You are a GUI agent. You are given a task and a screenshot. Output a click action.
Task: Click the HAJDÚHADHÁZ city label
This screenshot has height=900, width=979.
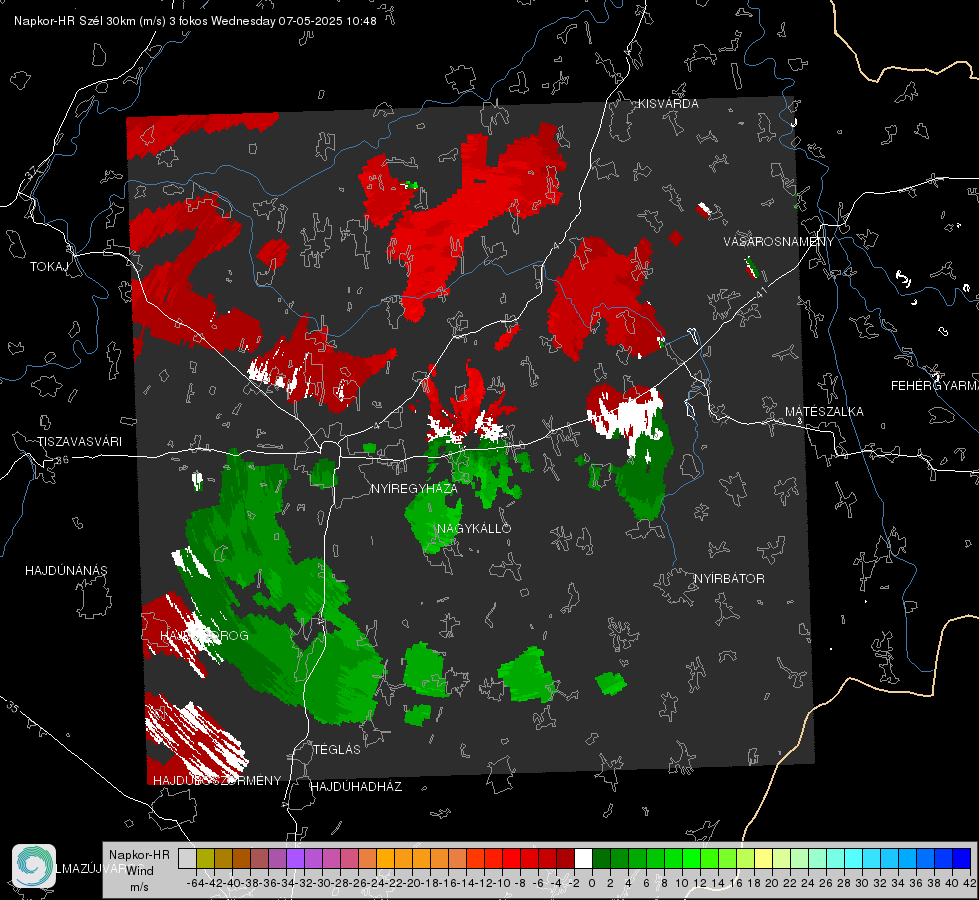(x=356, y=786)
